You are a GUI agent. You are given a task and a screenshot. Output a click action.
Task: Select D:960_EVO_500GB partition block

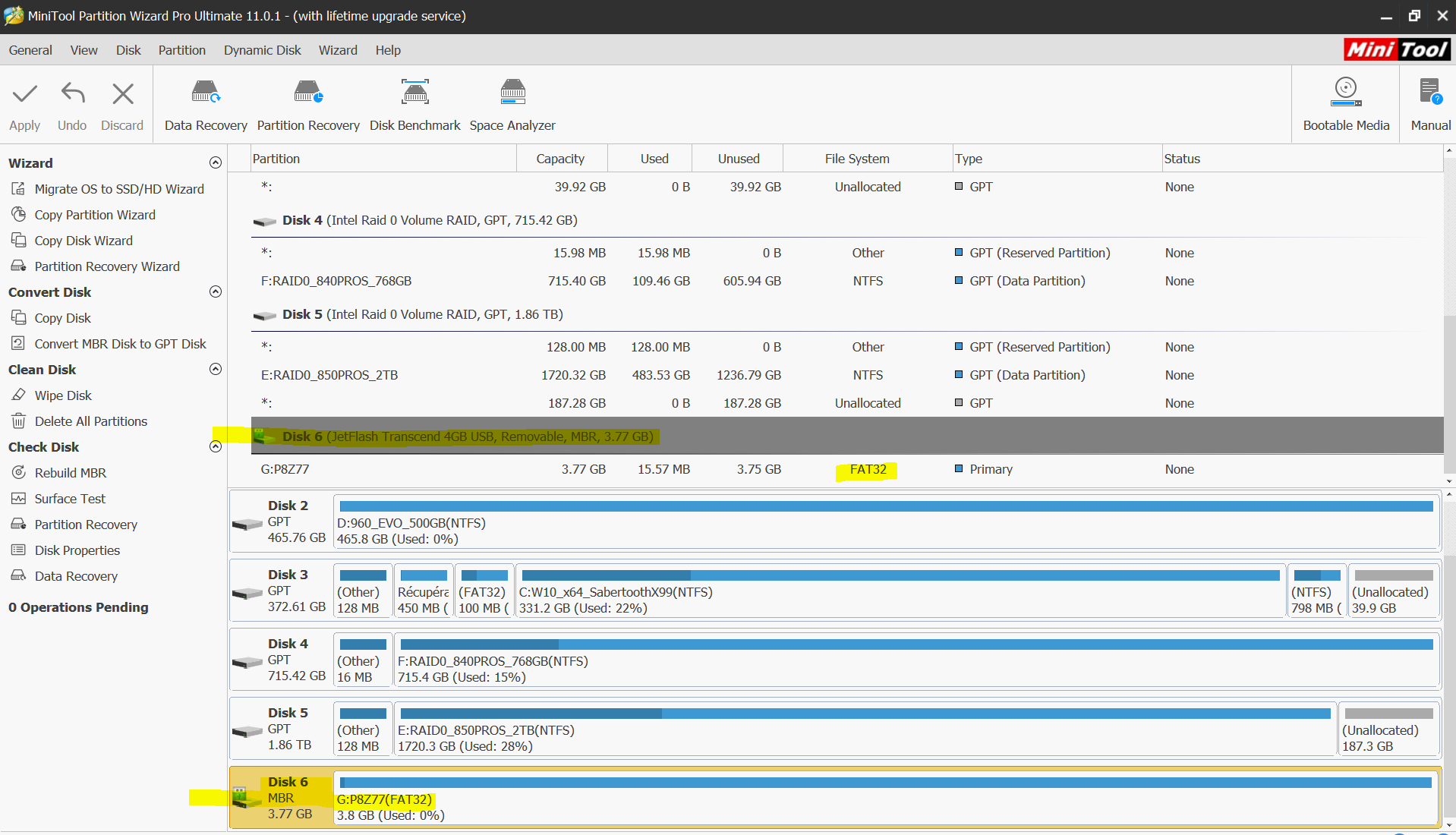click(886, 522)
